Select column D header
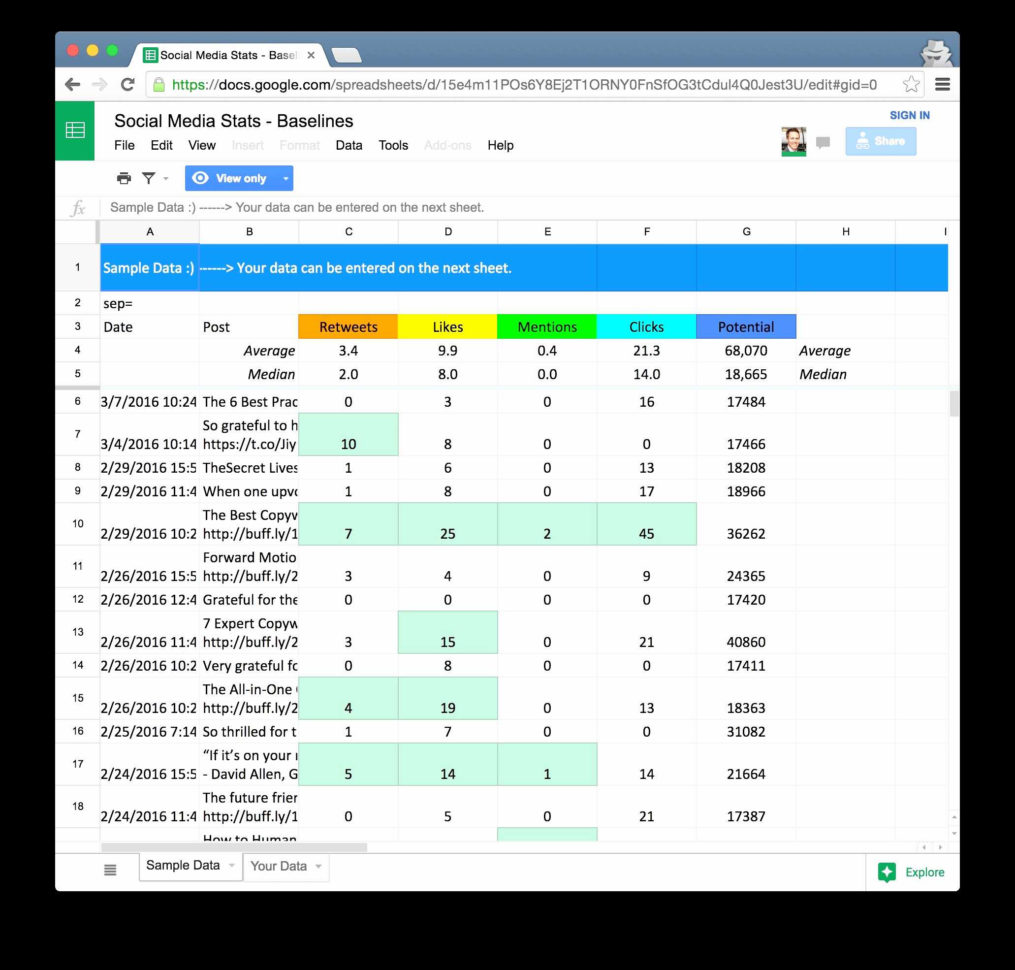Image resolution: width=1015 pixels, height=970 pixels. coord(447,232)
